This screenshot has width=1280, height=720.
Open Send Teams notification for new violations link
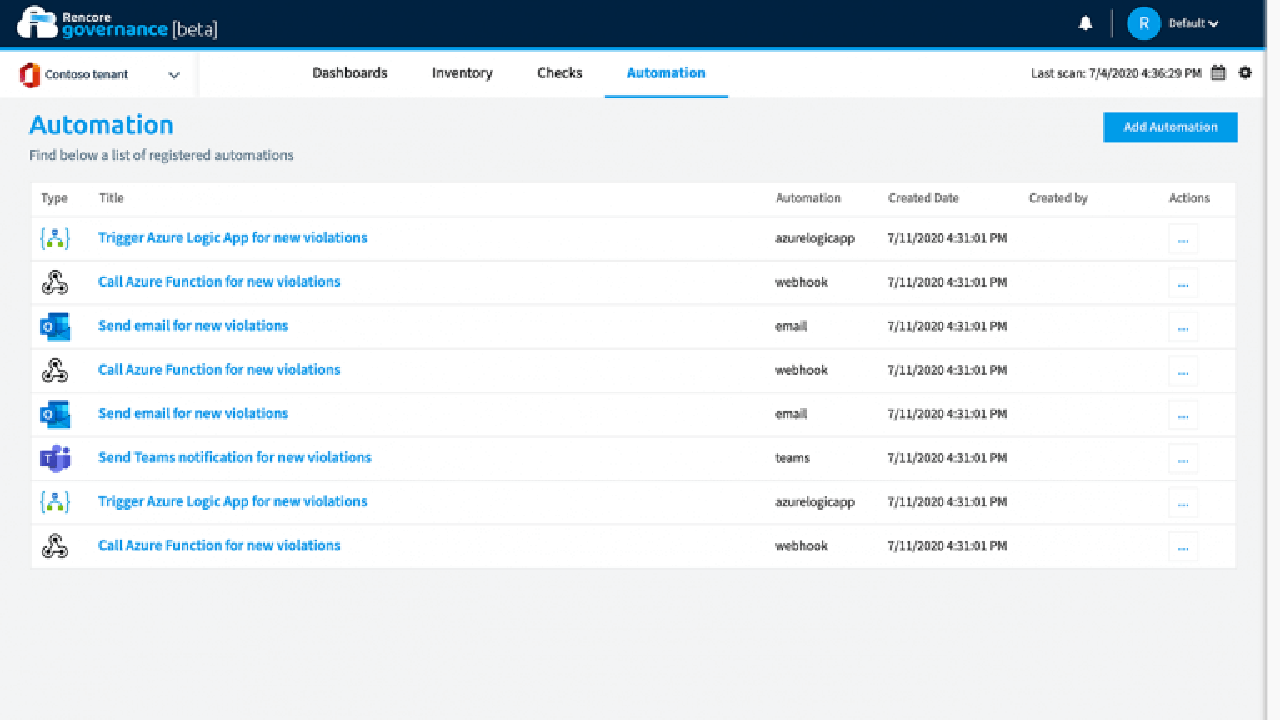(234, 457)
